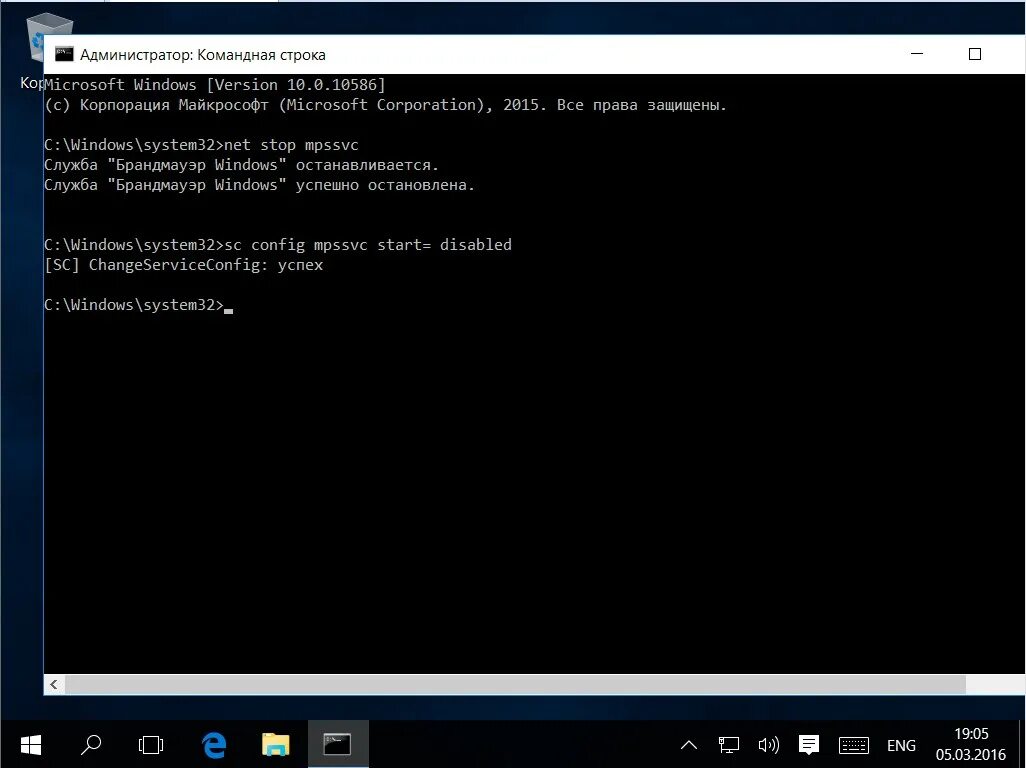
Task: Click the horizontal scrollbar left arrow
Action: tap(54, 684)
